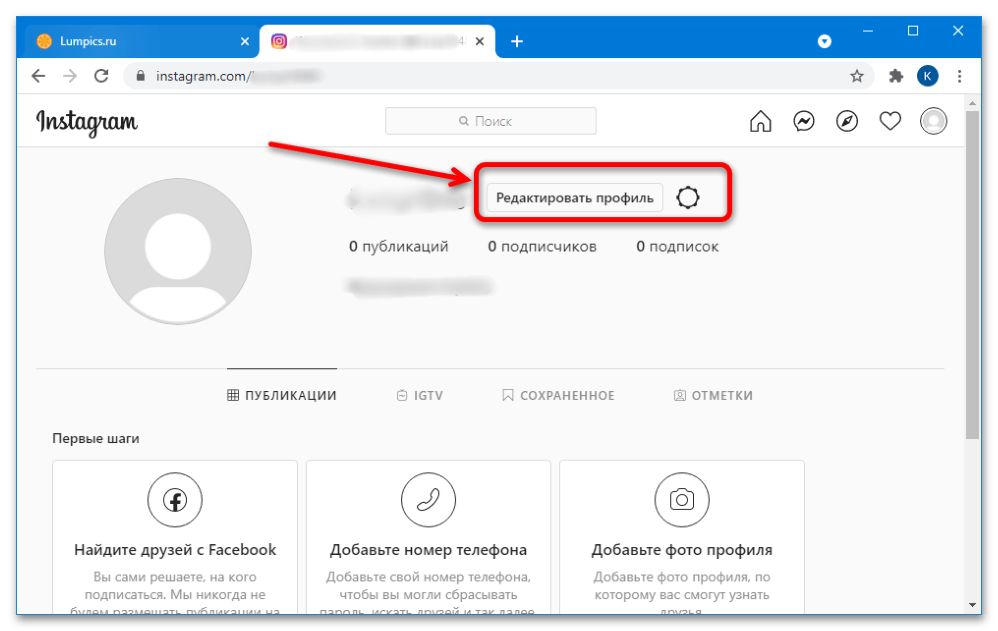Expand Chrome tab search dropdown arrow
The height and width of the screenshot is (631, 998).
pos(825,41)
